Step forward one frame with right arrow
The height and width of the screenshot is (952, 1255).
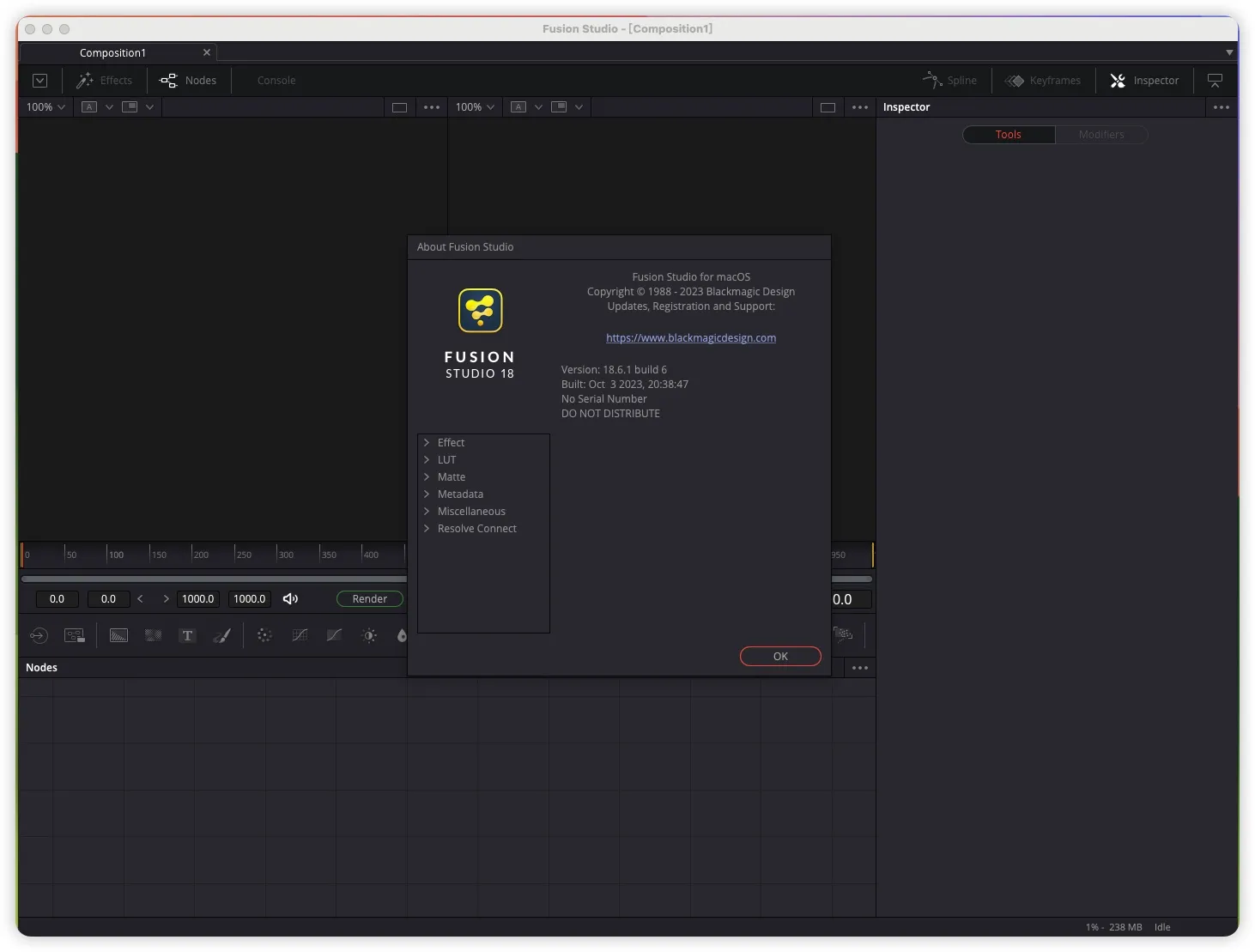pos(166,599)
